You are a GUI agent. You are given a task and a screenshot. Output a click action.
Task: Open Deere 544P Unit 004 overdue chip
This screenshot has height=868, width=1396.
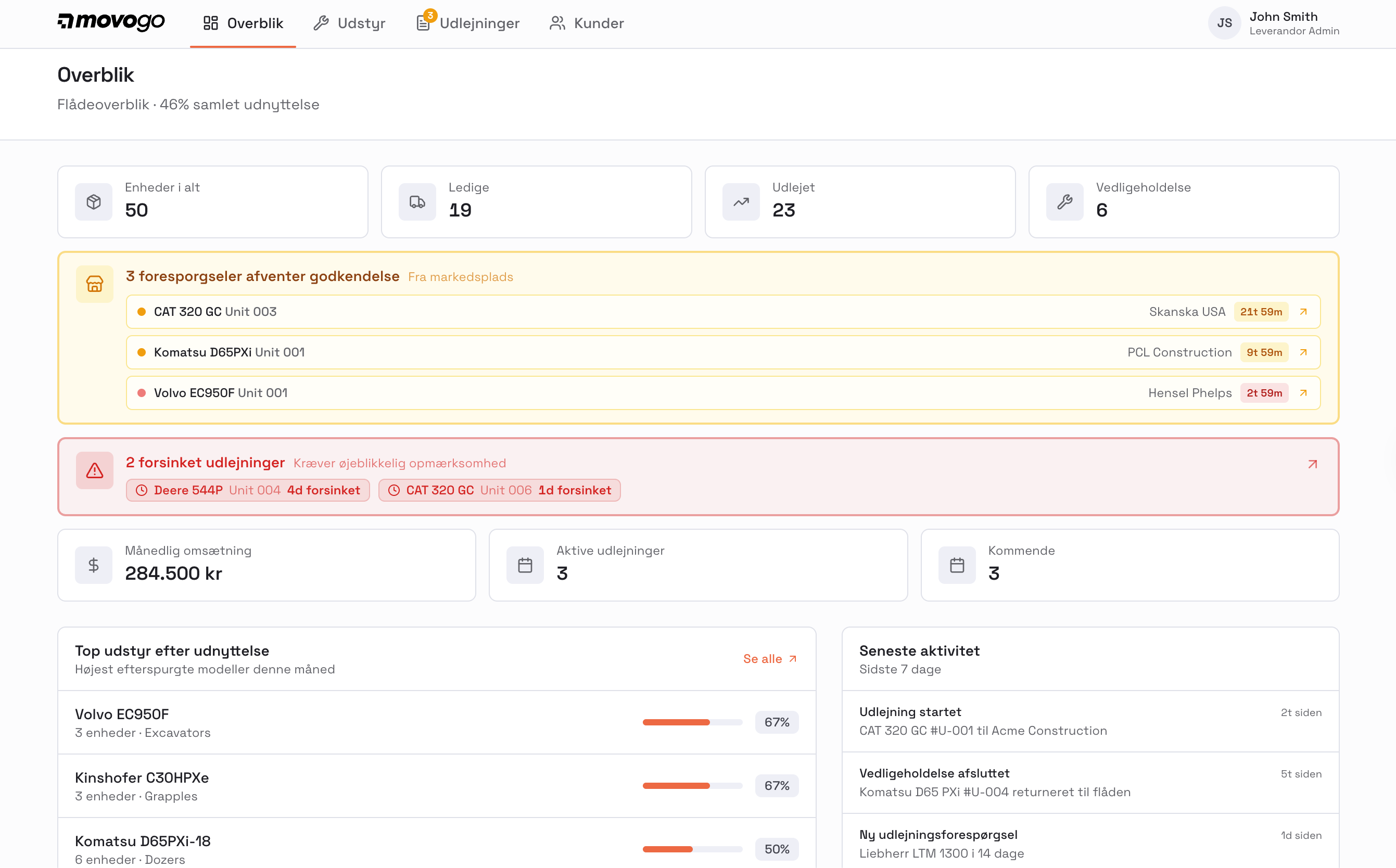(x=248, y=490)
